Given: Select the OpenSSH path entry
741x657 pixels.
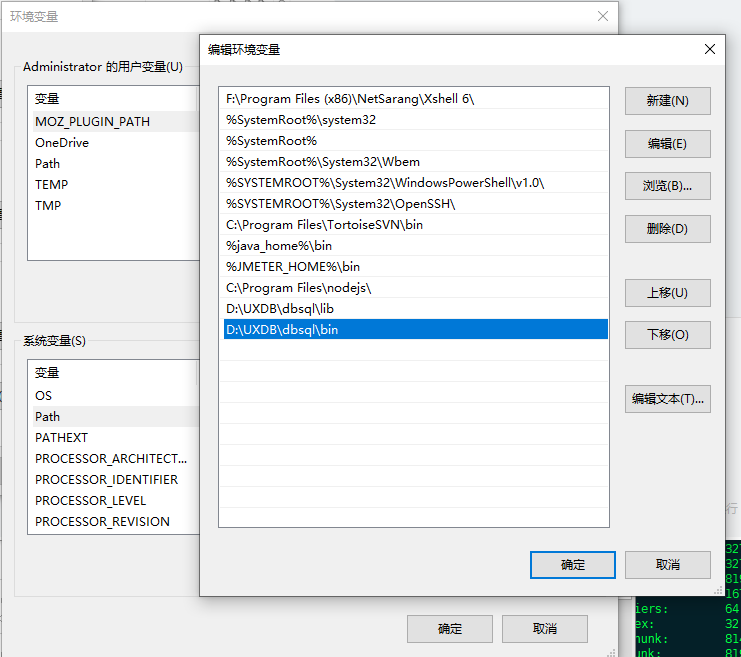Looking at the screenshot, I should 340,204.
